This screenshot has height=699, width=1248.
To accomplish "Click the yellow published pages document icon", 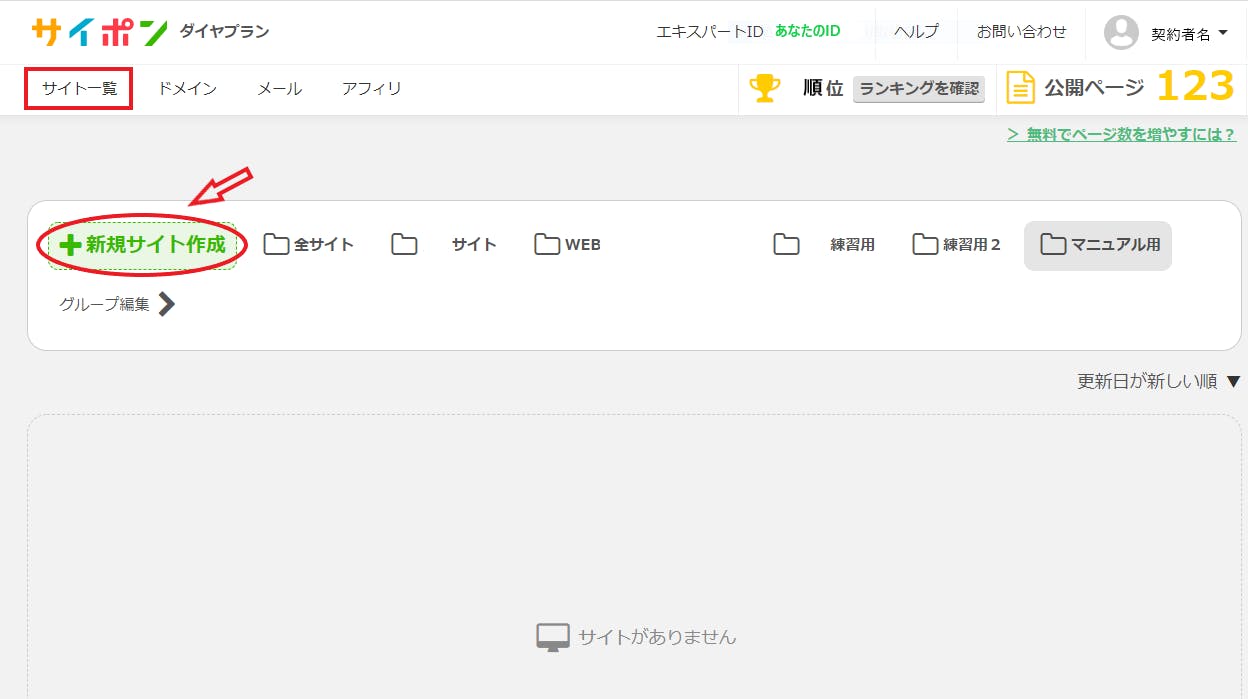I will (x=1020, y=88).
